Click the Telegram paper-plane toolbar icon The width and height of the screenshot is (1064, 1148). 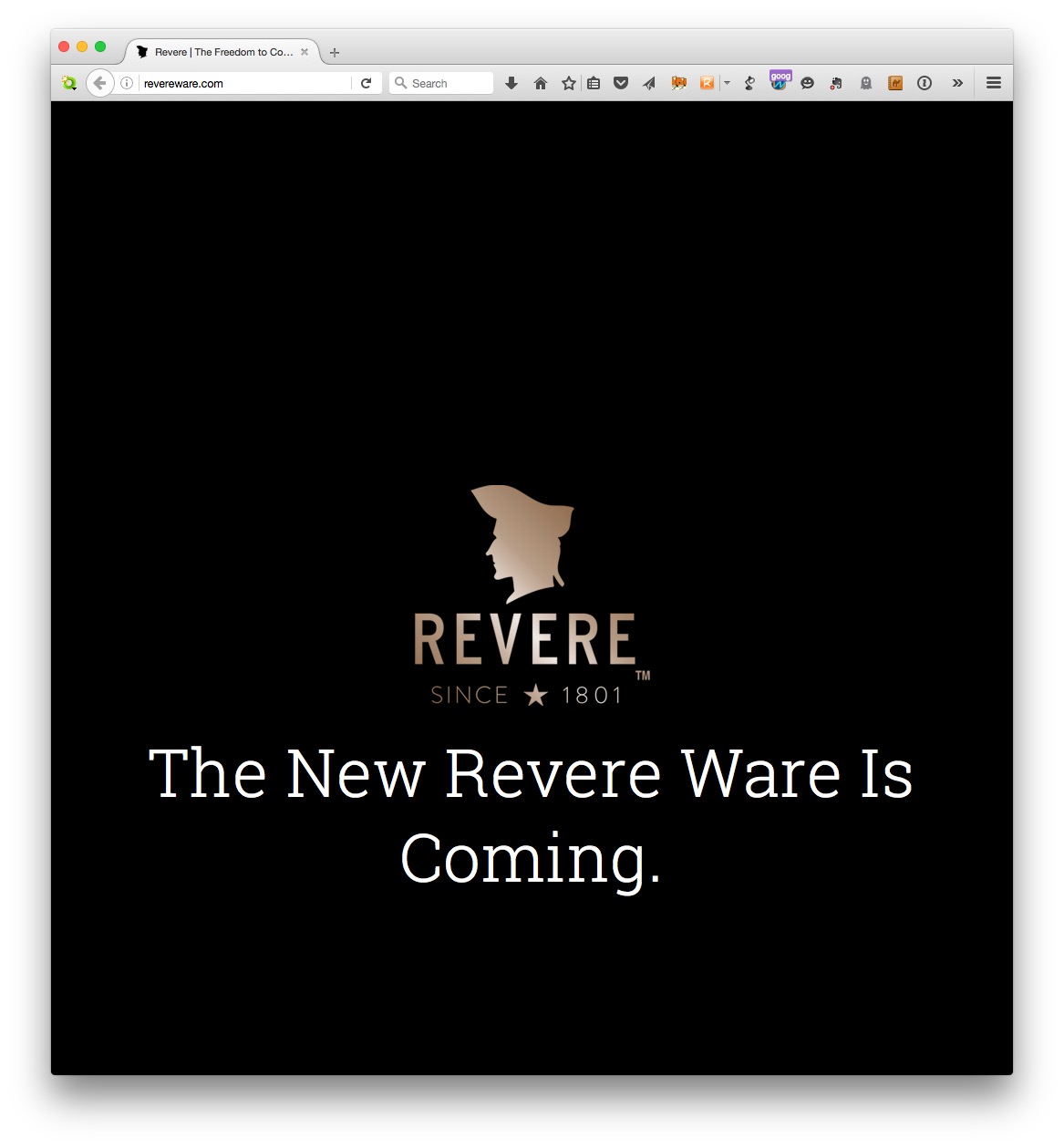[648, 83]
